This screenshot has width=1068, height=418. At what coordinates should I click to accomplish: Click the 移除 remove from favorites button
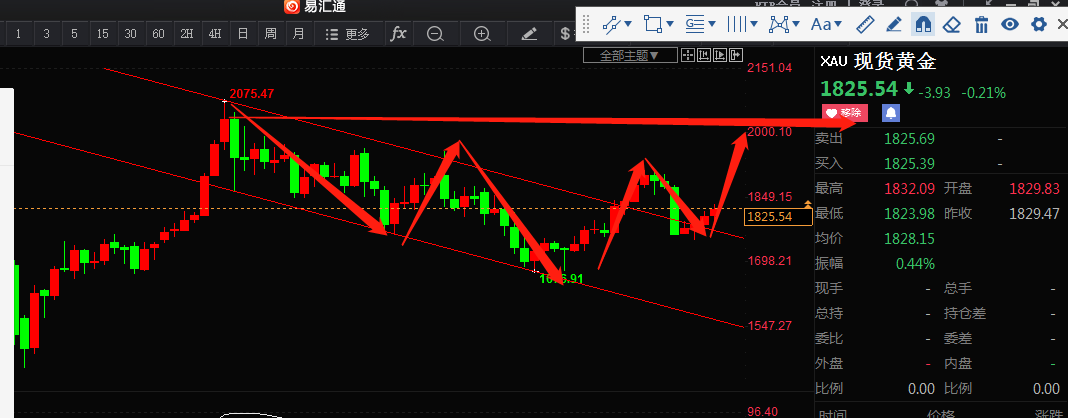(x=844, y=113)
